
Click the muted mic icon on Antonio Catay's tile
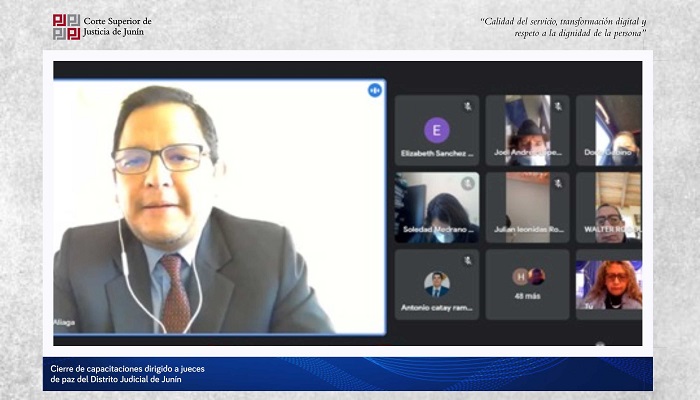467,260
